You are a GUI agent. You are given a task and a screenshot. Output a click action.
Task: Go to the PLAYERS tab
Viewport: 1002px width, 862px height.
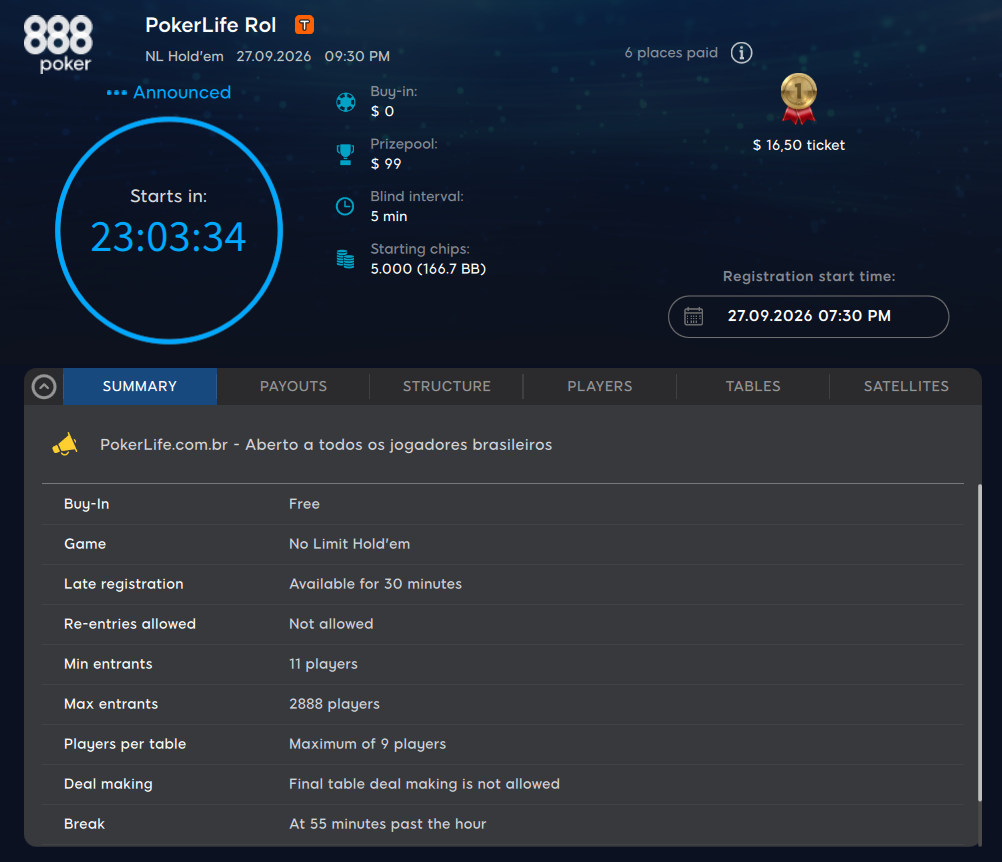click(x=600, y=387)
